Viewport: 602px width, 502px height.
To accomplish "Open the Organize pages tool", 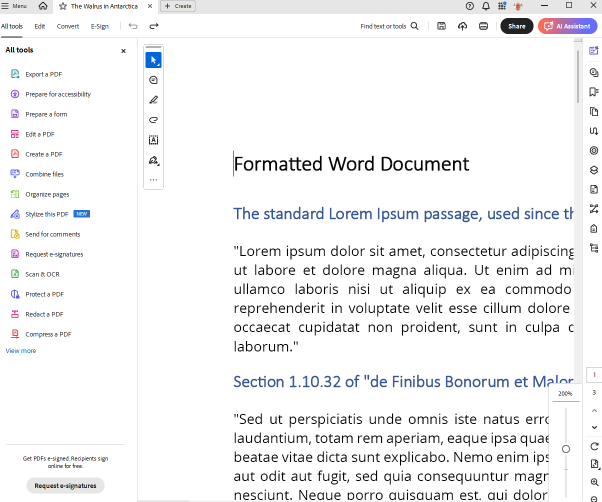I will click(x=40, y=194).
